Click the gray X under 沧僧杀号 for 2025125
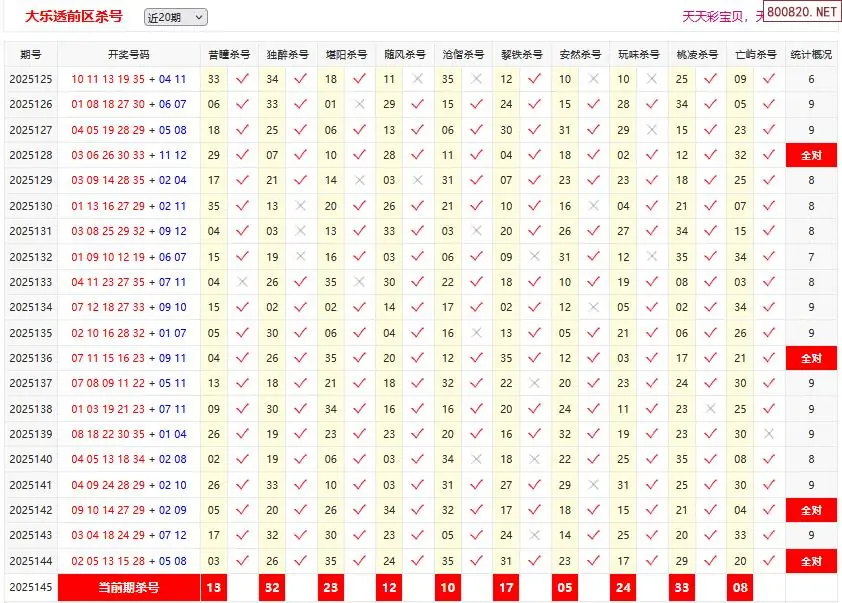 pos(476,79)
